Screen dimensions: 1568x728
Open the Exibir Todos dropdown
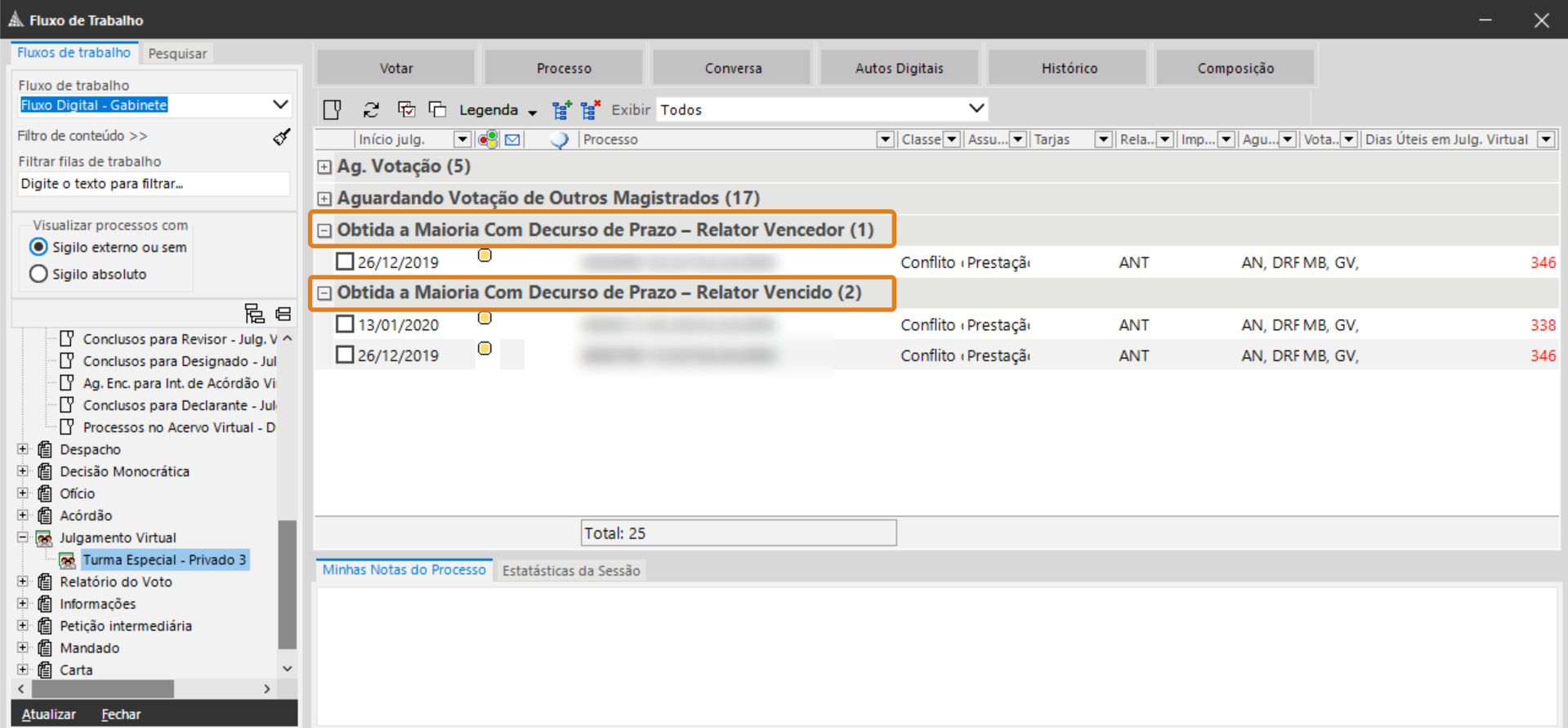(x=976, y=109)
